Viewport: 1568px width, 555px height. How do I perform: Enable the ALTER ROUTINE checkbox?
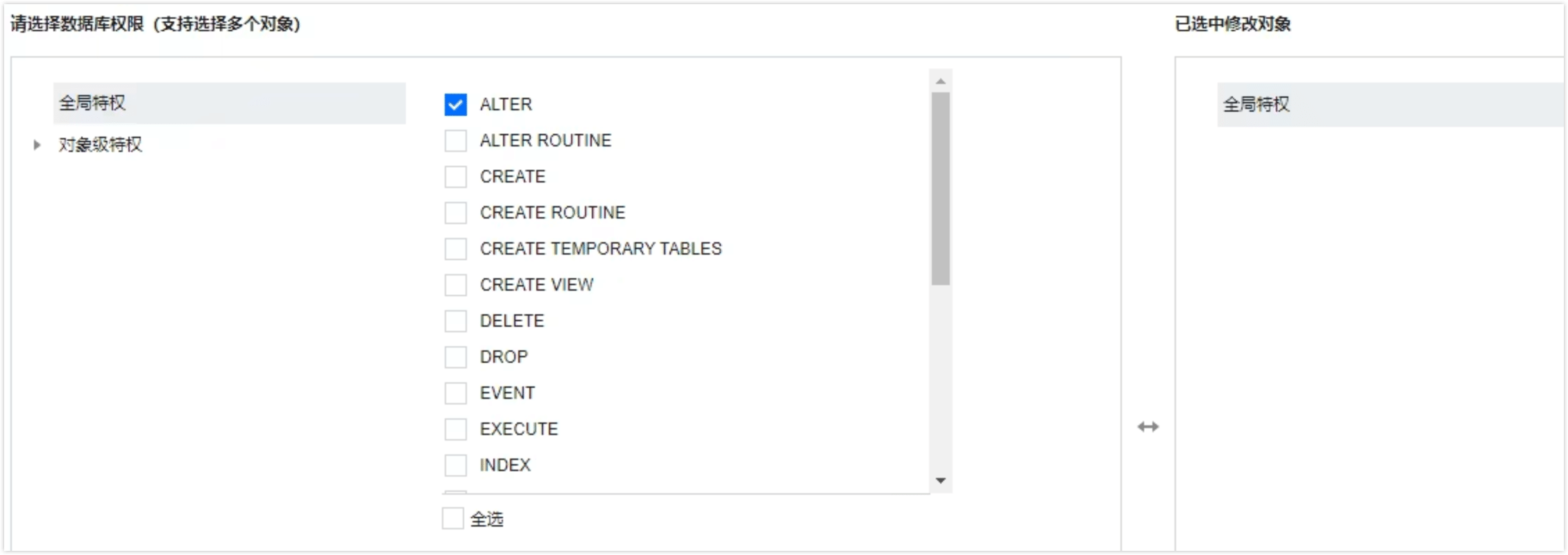click(x=456, y=141)
